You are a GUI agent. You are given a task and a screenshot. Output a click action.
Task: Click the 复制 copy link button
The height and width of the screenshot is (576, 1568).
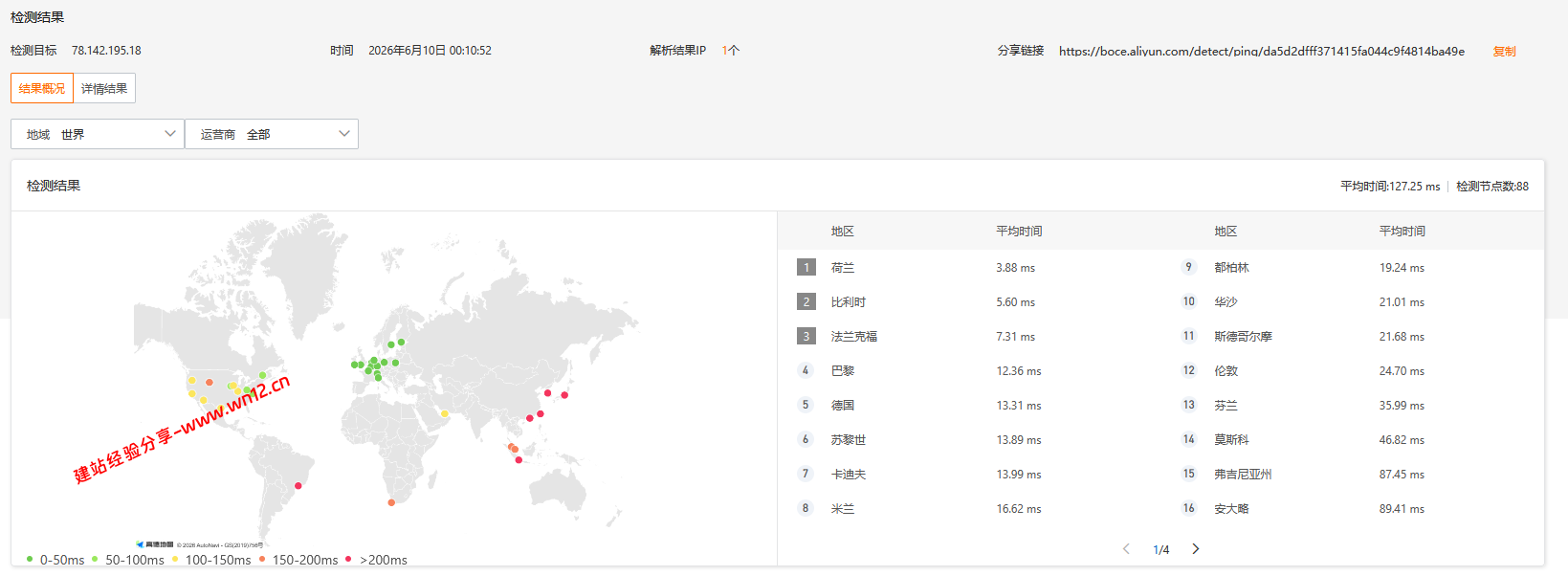pyautogui.click(x=1504, y=52)
